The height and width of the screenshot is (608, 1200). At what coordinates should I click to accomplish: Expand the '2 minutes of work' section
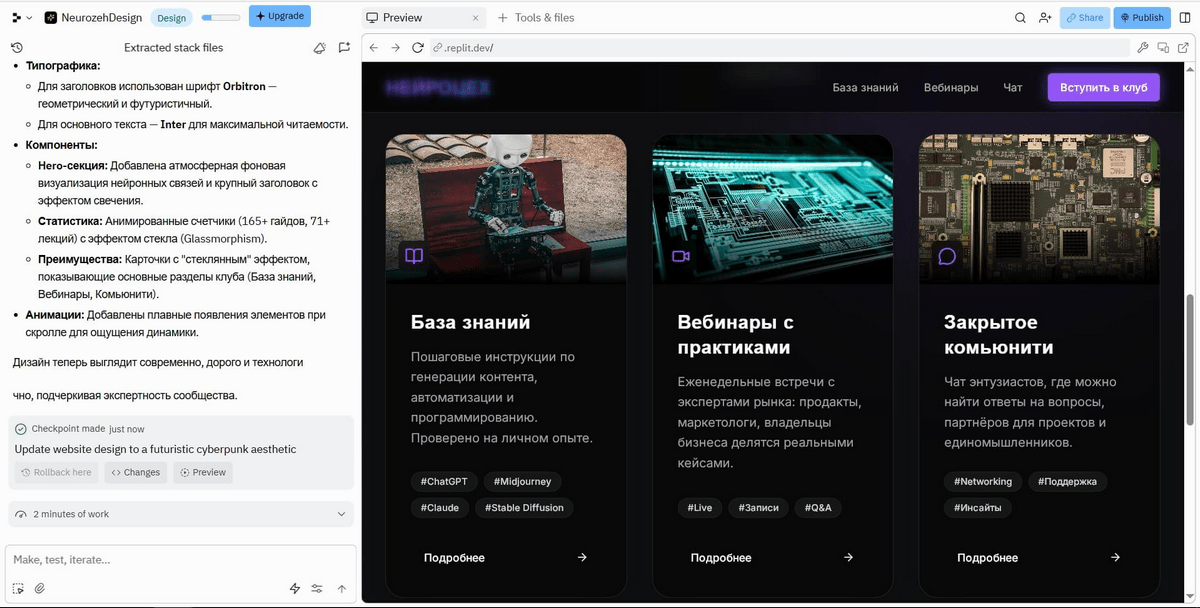[x=341, y=514]
